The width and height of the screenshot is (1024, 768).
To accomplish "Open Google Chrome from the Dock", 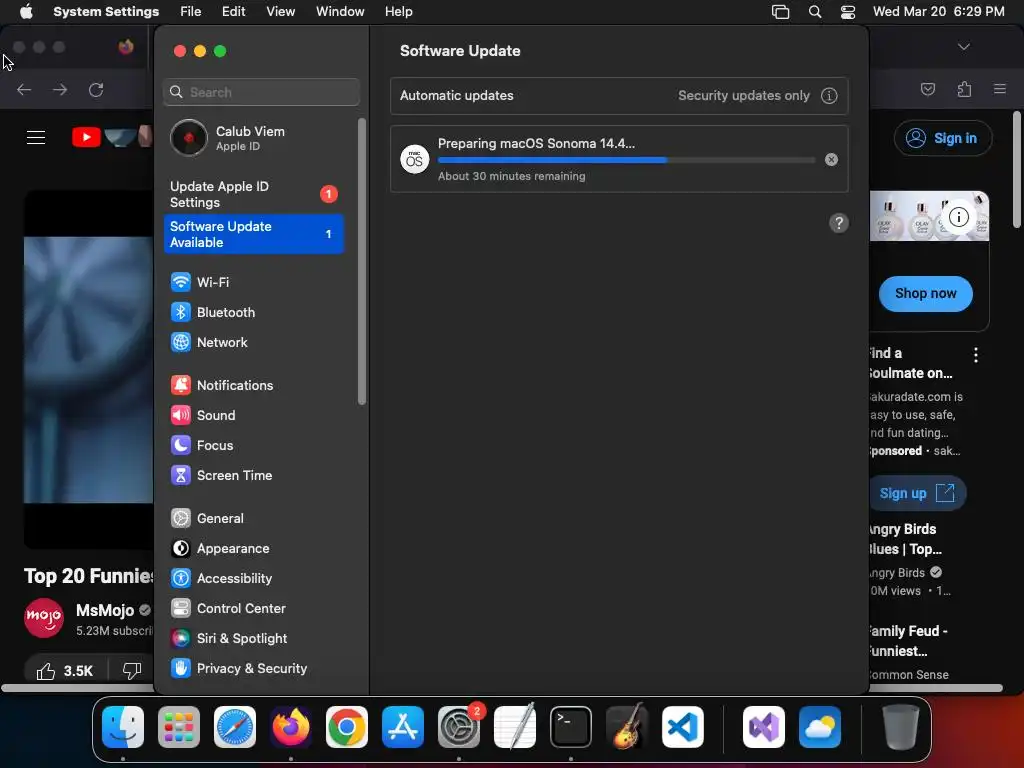I will point(347,727).
